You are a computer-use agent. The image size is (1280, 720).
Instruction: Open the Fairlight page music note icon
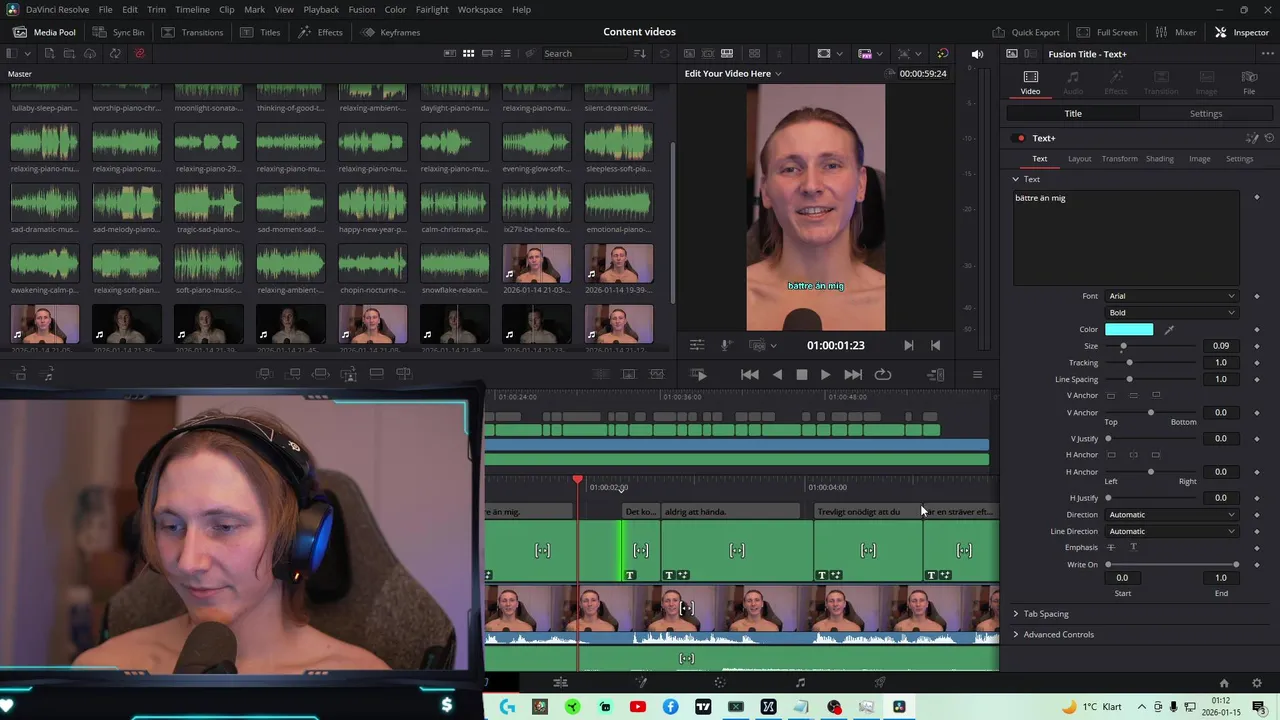(800, 683)
